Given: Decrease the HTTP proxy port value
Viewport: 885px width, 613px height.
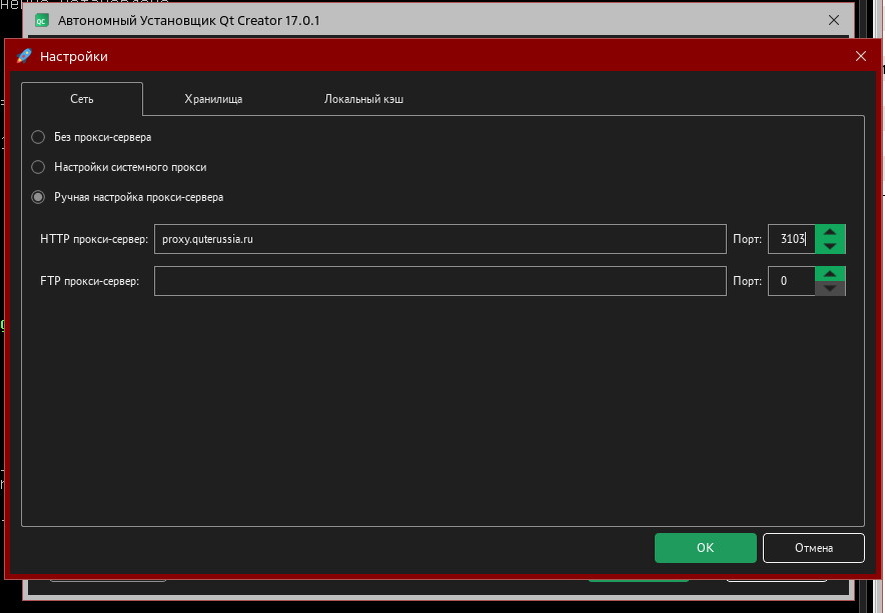Looking at the screenshot, I should pos(830,246).
